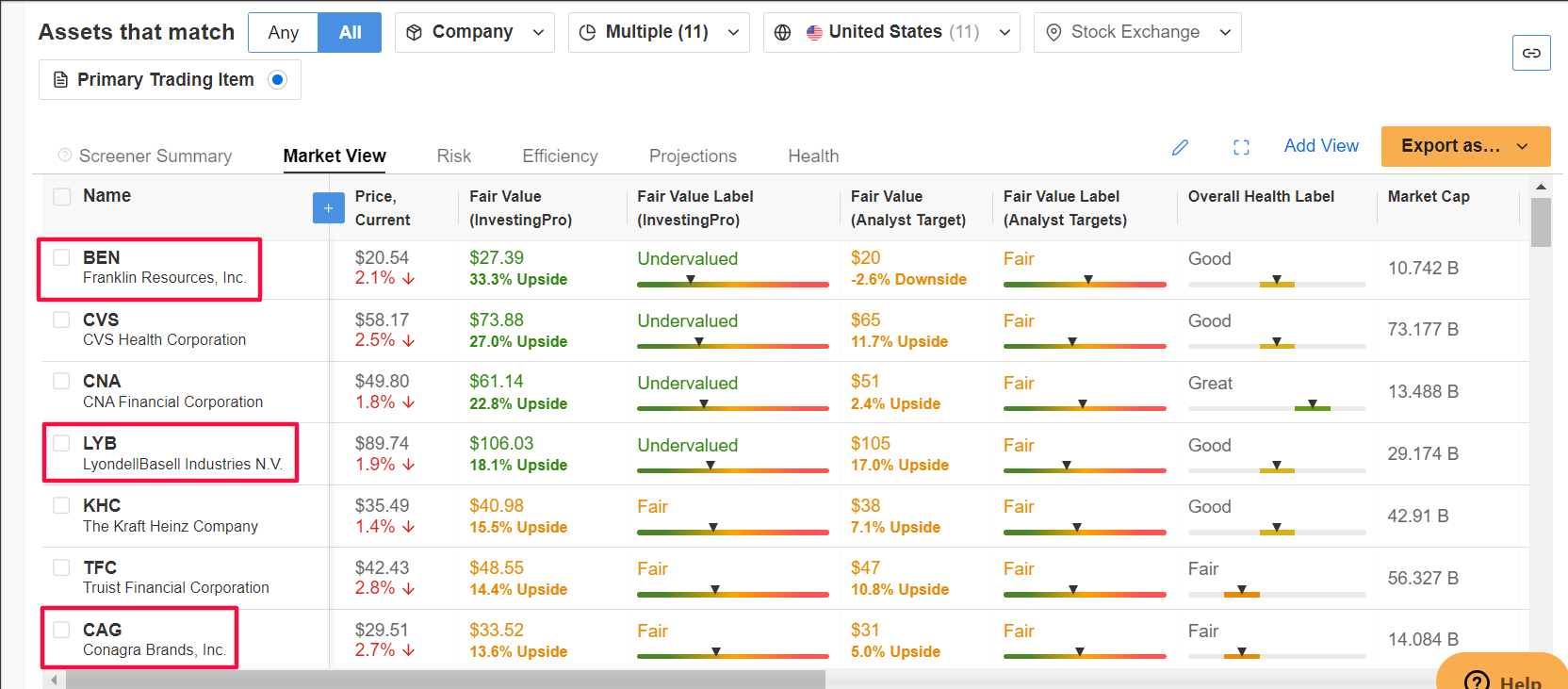Click the Multiple pie chart icon

coord(587,32)
